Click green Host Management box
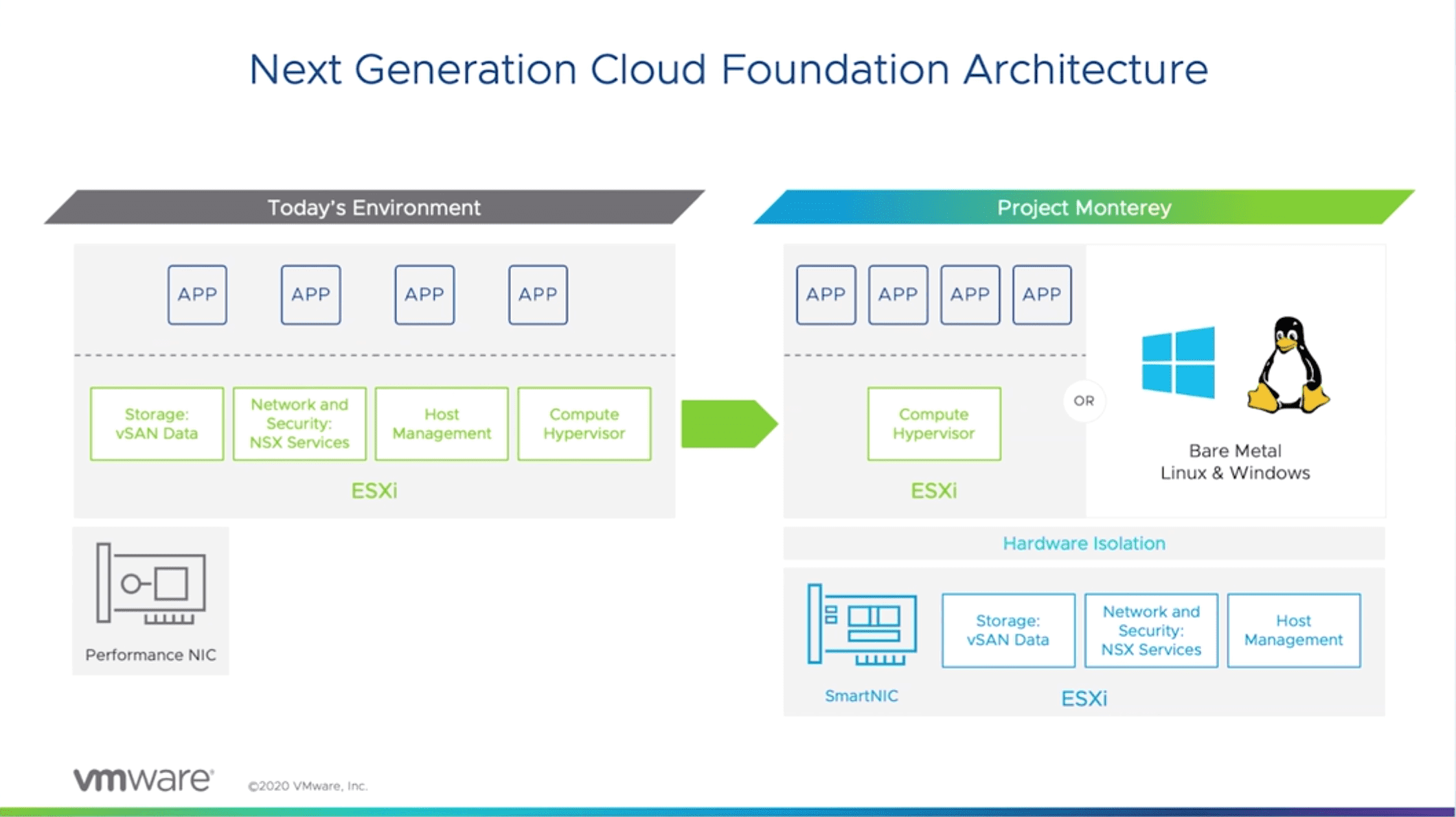Image resolution: width=1456 pixels, height=817 pixels. click(x=442, y=424)
